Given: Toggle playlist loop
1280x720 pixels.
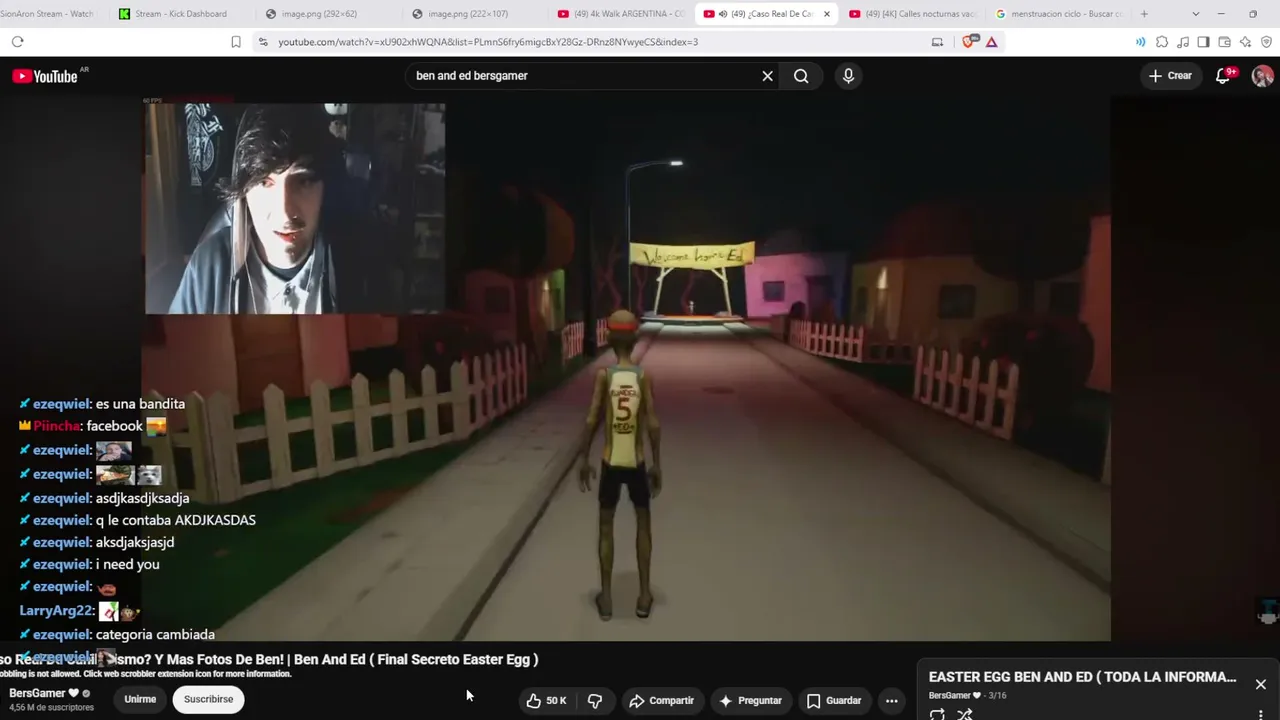Looking at the screenshot, I should 937,715.
